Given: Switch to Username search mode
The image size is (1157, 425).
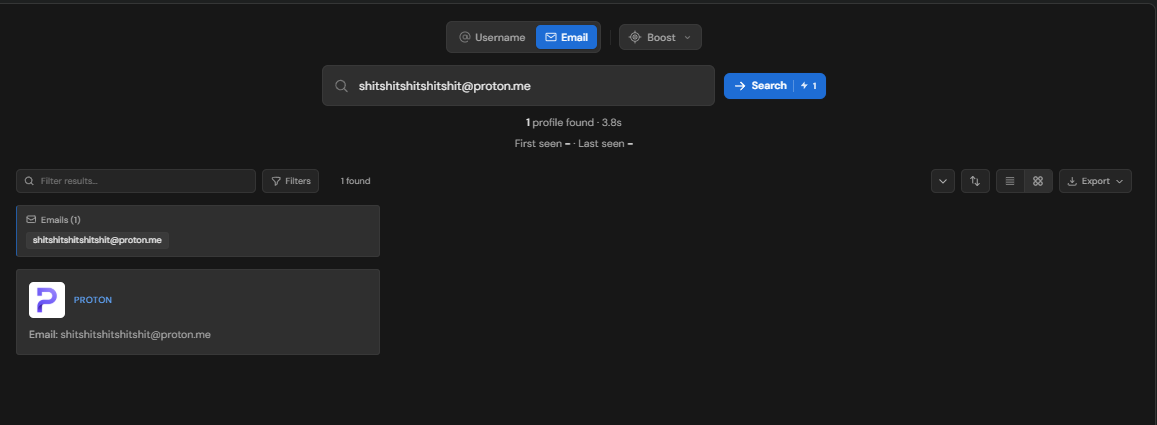Looking at the screenshot, I should coord(492,37).
